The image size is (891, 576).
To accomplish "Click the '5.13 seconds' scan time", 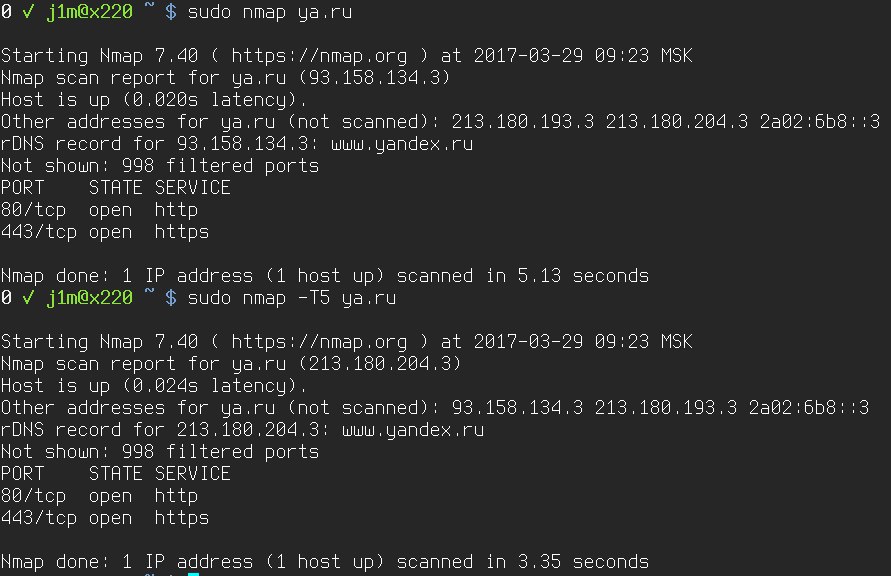I will (x=583, y=276).
